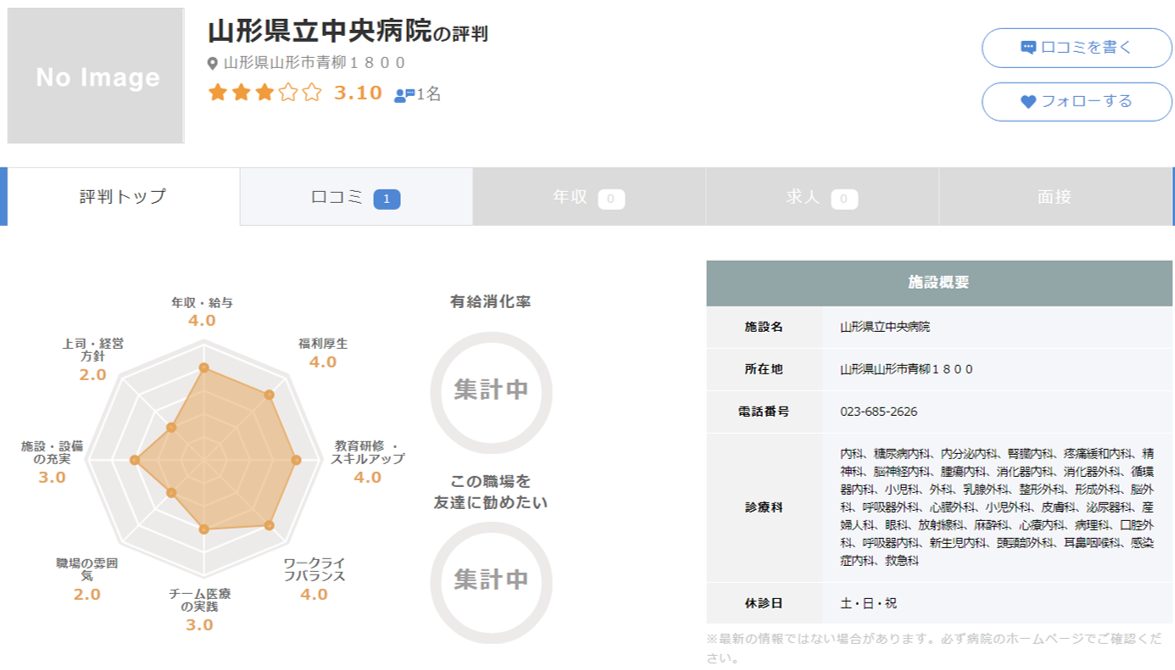
Task: Click the 口コミ count badge
Action: pyautogui.click(x=387, y=199)
